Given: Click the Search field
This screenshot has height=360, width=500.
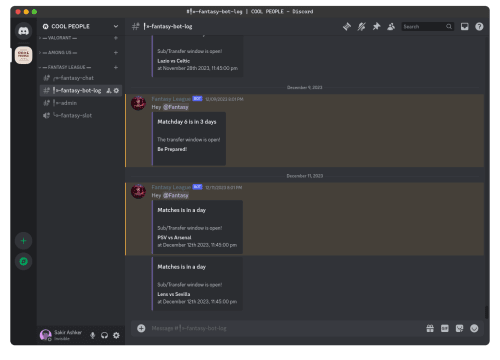Looking at the screenshot, I should click(427, 27).
